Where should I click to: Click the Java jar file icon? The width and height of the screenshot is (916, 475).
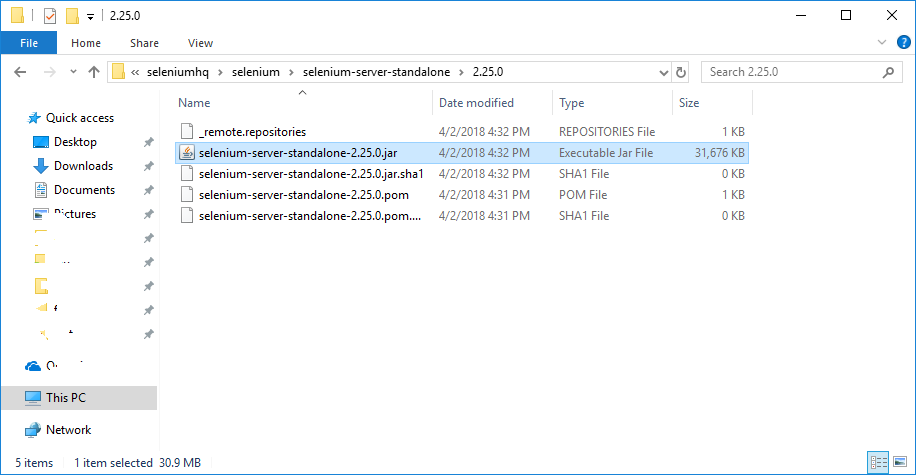coord(186,152)
